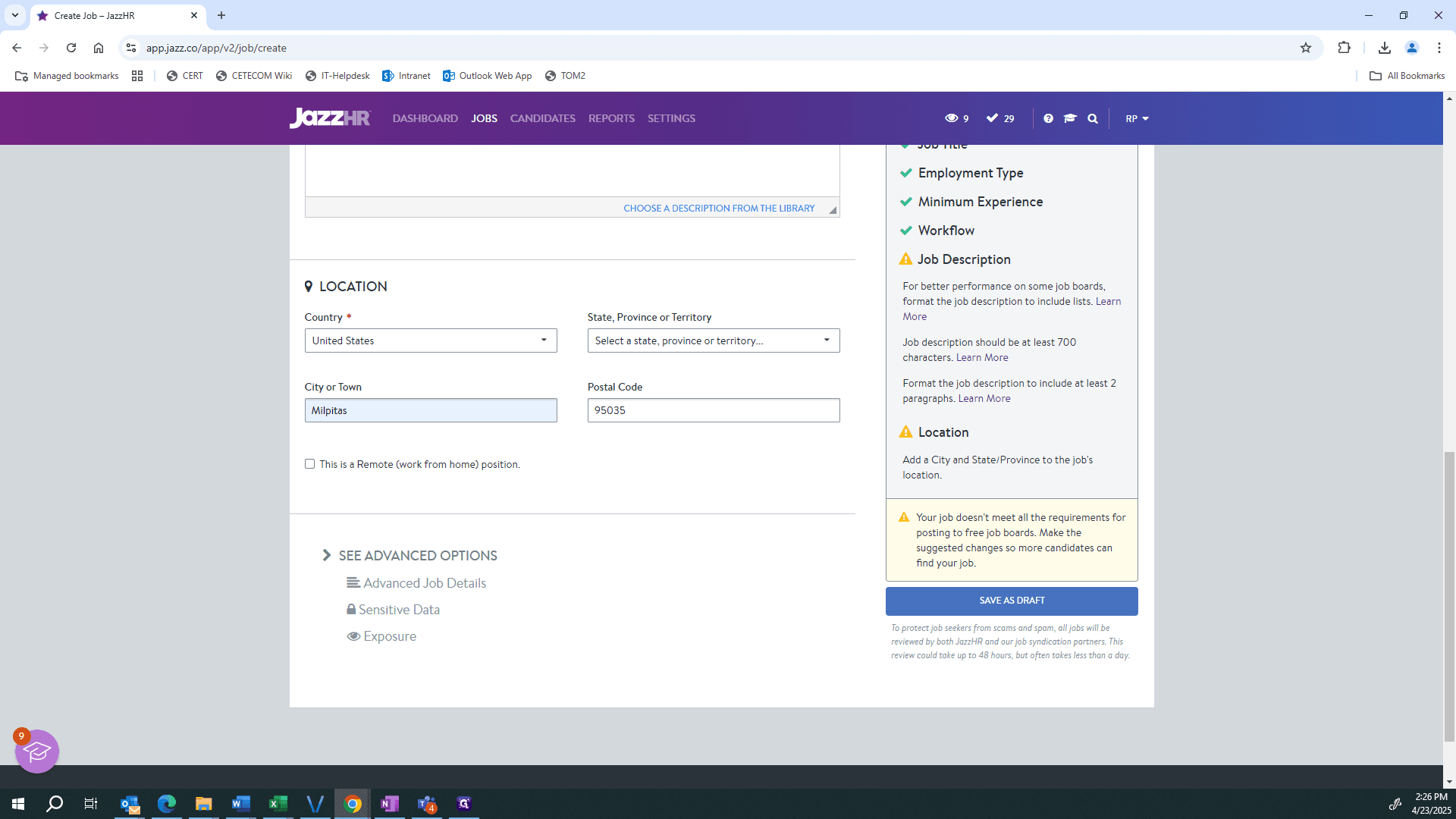Open the CERT bookmark

[185, 76]
